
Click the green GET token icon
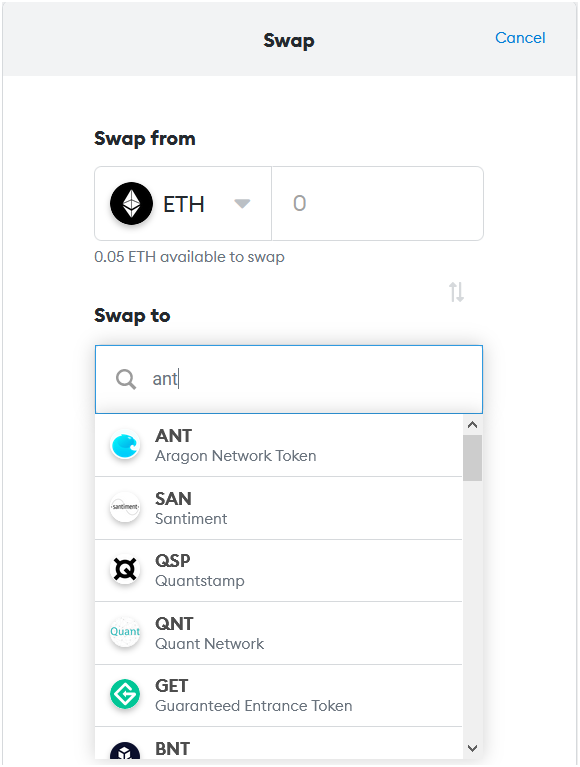click(x=125, y=694)
